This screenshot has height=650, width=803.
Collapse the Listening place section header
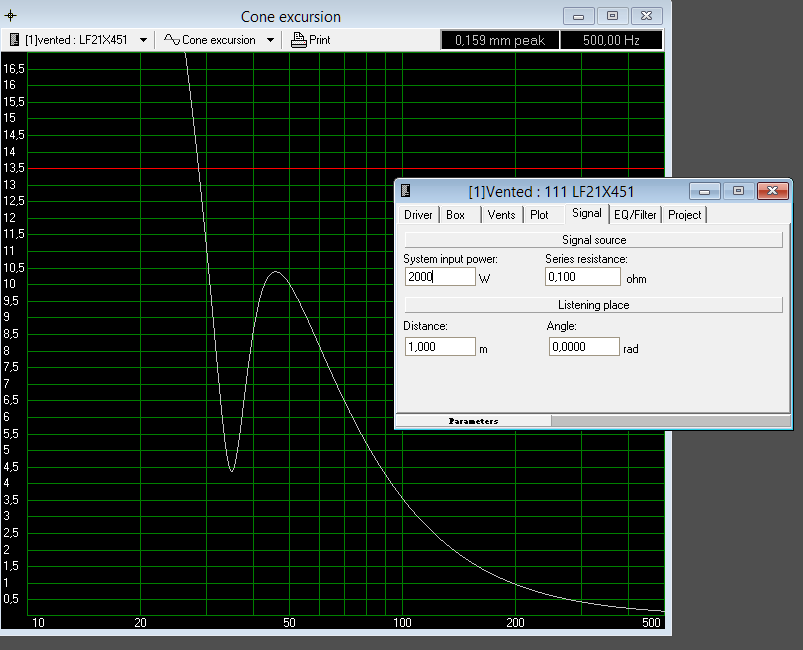click(592, 304)
